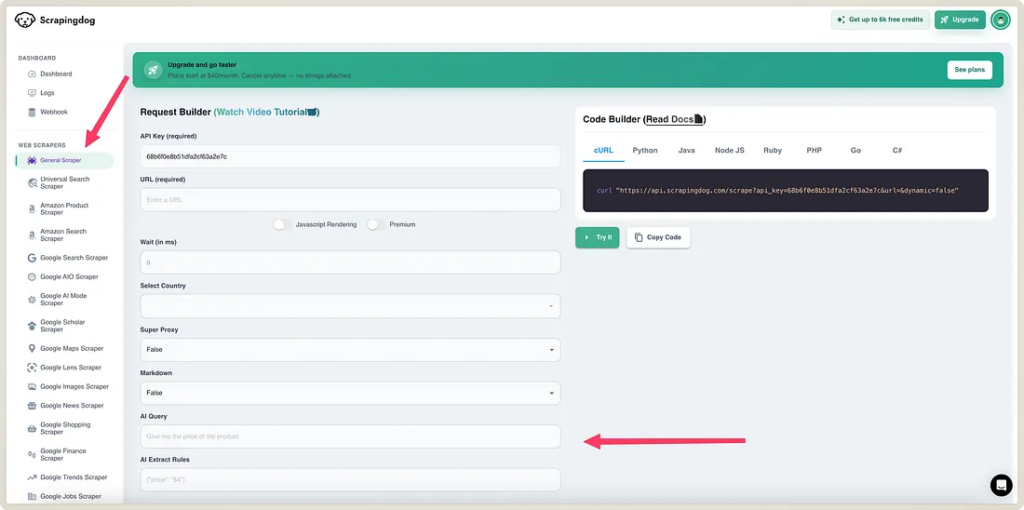
Task: Click the Amazon Product Scraper icon
Action: (32, 209)
